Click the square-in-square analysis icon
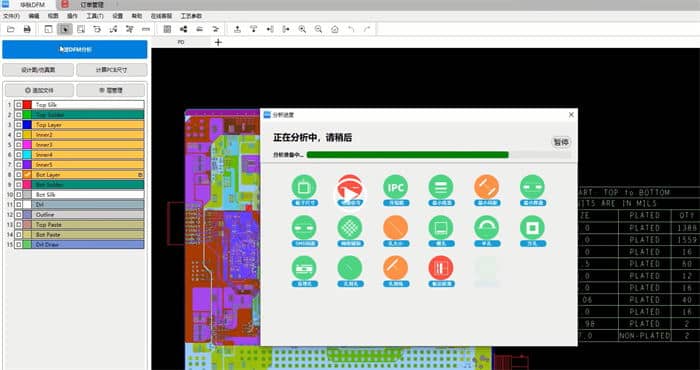The image size is (700, 370). coord(533,228)
